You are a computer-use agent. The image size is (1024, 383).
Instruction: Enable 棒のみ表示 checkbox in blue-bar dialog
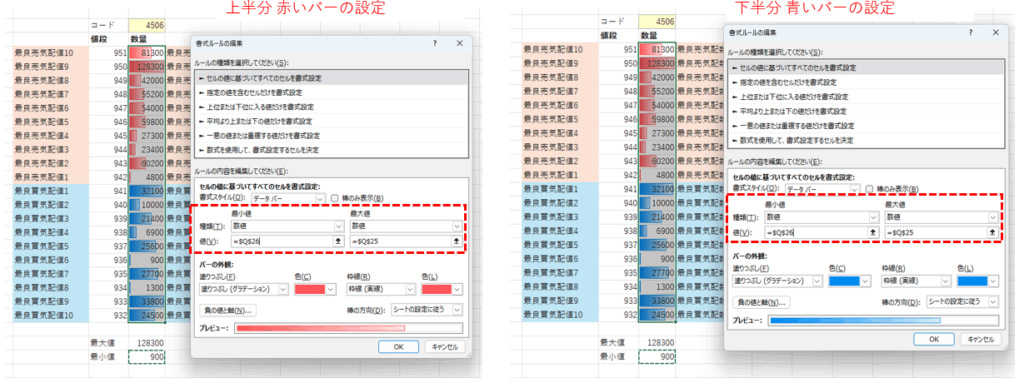[x=869, y=188]
